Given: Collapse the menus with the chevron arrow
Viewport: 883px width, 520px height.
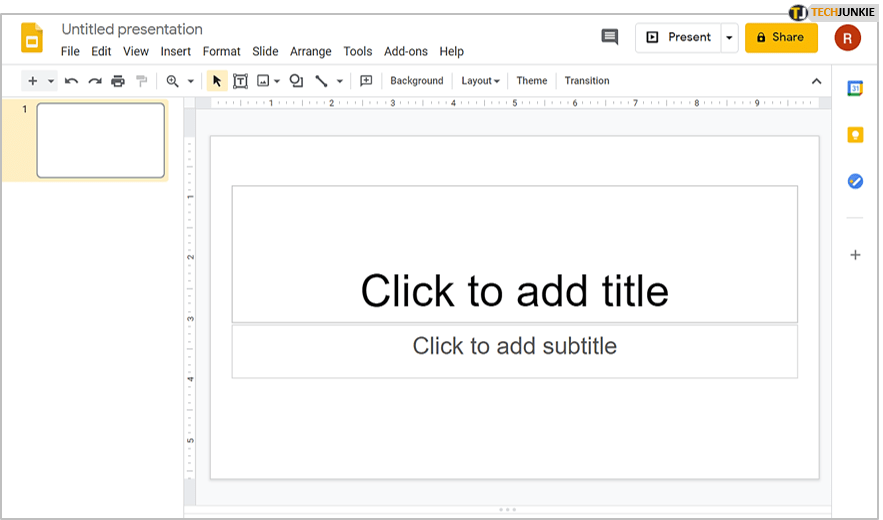Looking at the screenshot, I should pos(816,81).
